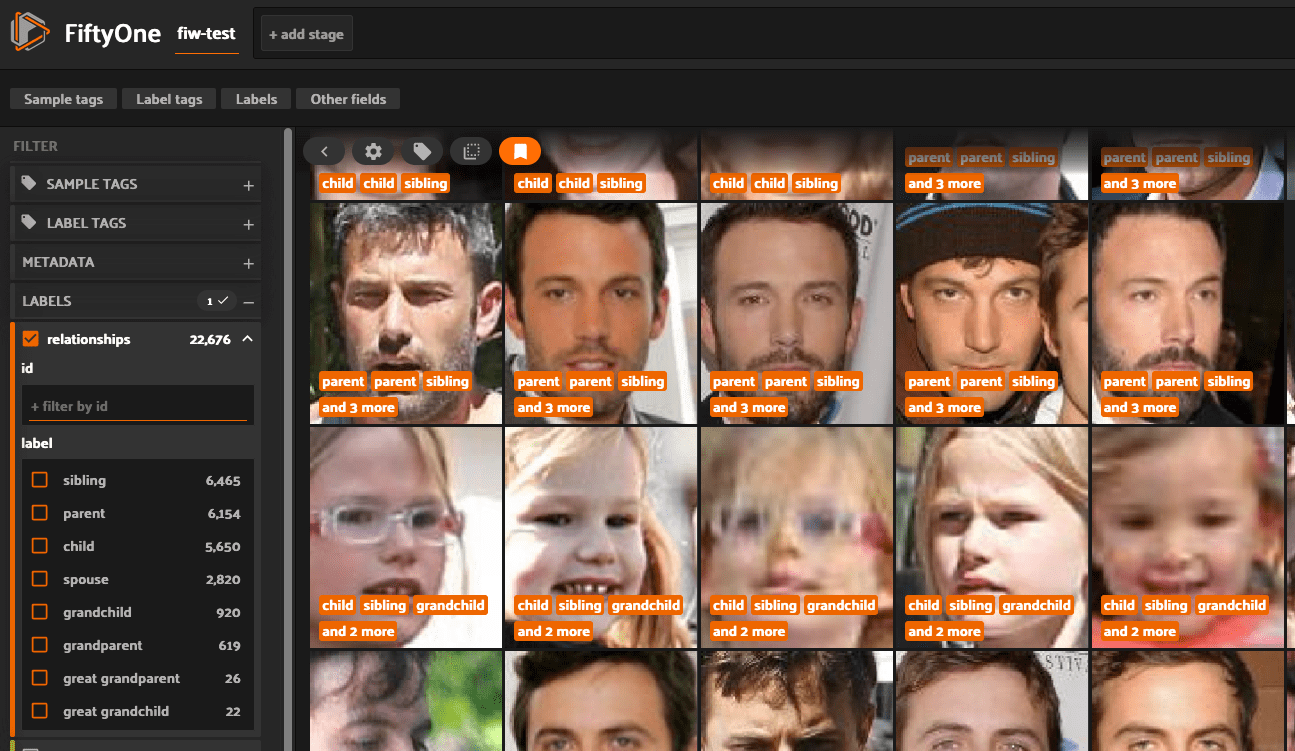Clear the Labels selected count badge
The width and height of the screenshot is (1295, 751).
point(215,301)
